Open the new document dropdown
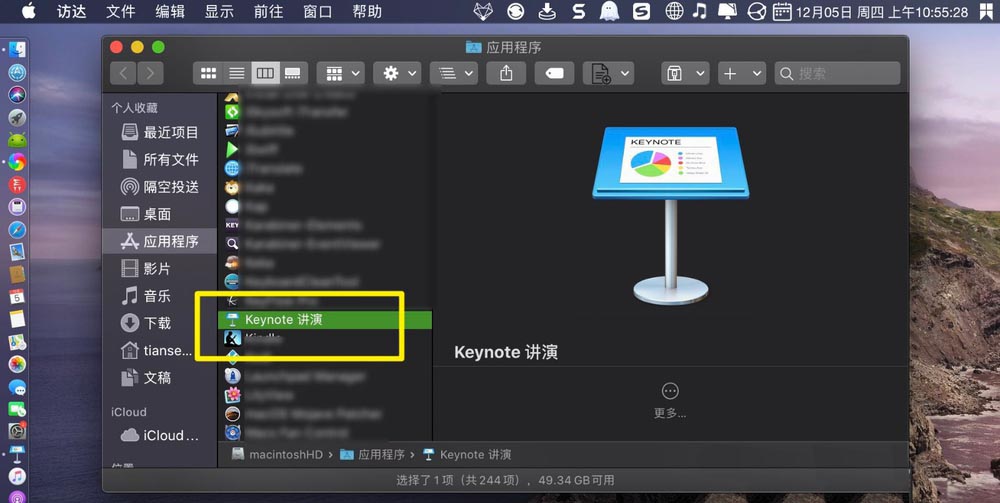The height and width of the screenshot is (503, 1000). tap(608, 73)
